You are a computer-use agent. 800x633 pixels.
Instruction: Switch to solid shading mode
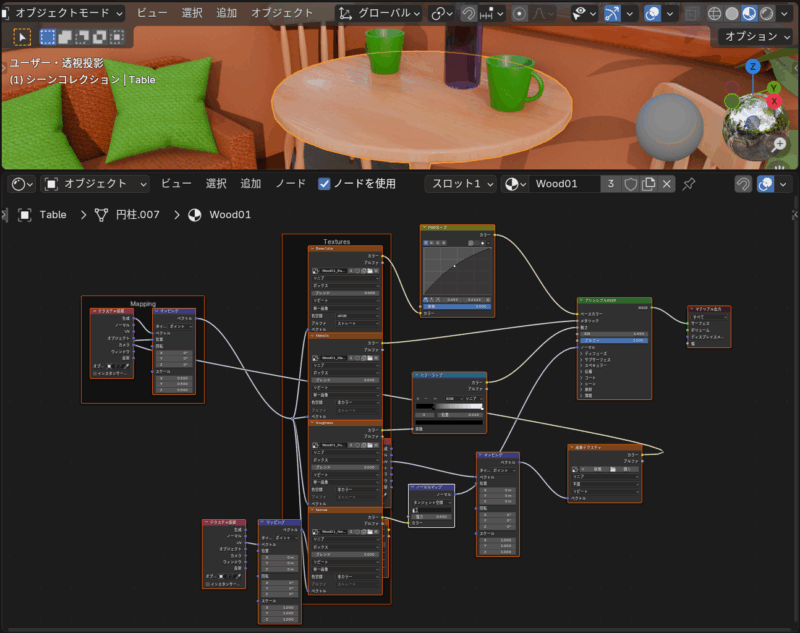click(732, 14)
